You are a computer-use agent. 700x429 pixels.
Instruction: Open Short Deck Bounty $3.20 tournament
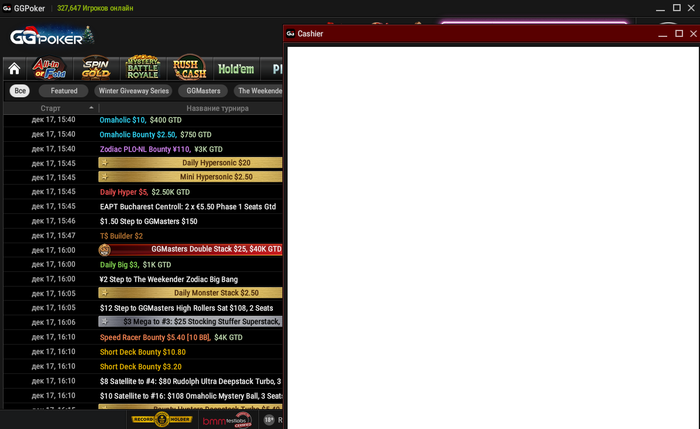click(141, 367)
